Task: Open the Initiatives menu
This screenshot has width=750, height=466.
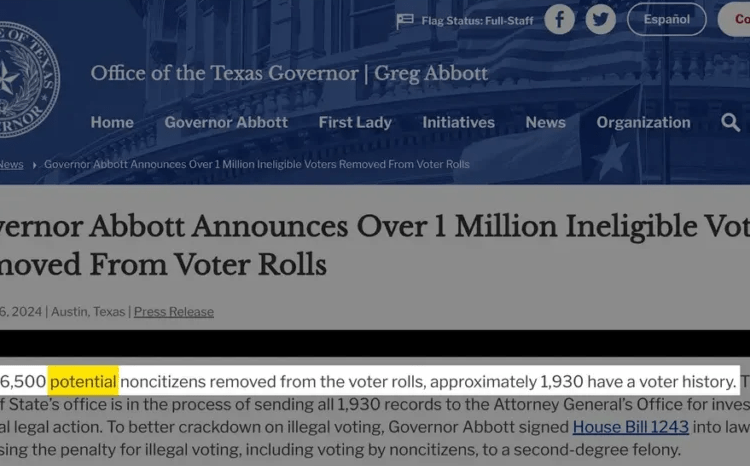Action: (458, 122)
